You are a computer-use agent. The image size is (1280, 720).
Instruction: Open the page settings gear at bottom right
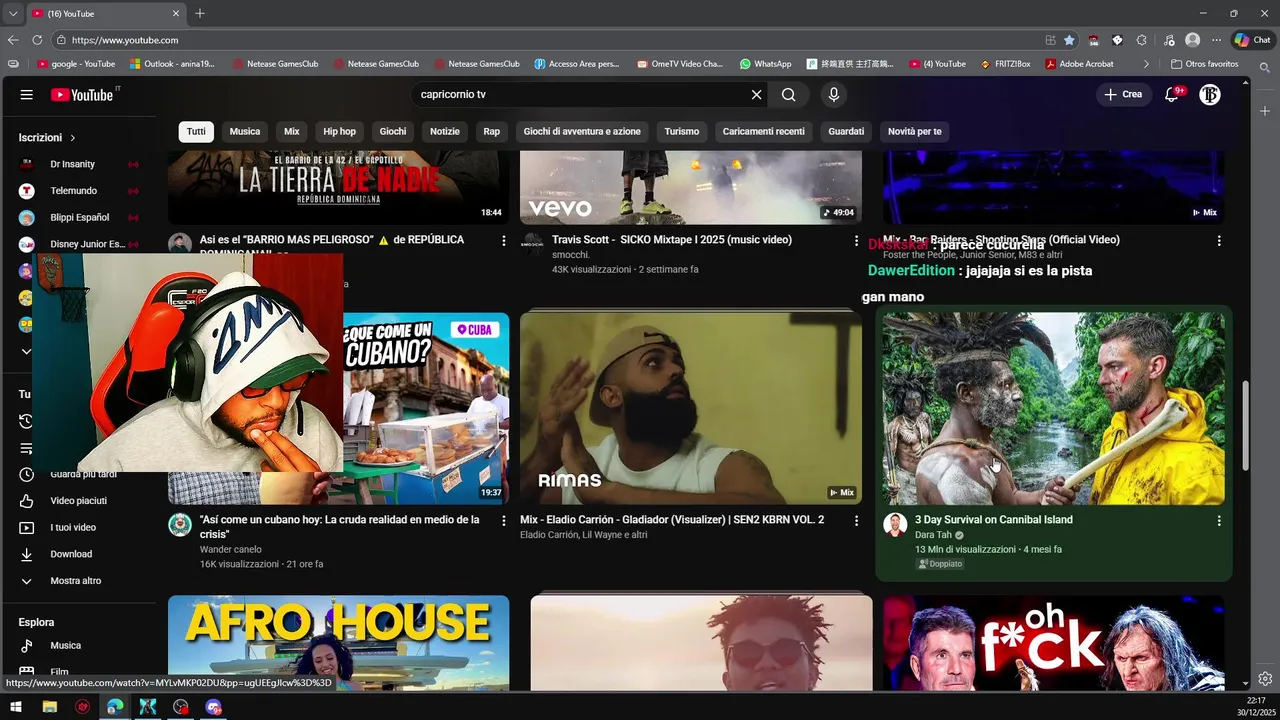point(1265,678)
